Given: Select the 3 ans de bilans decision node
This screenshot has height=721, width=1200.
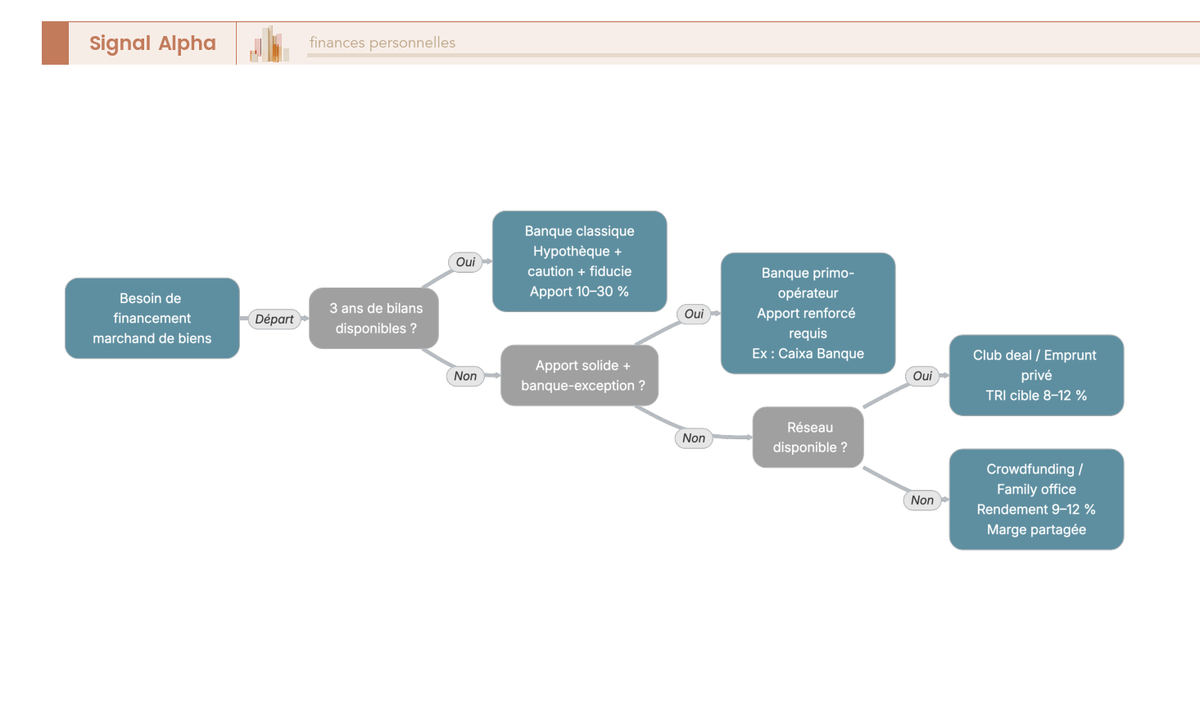Looking at the screenshot, I should [376, 318].
